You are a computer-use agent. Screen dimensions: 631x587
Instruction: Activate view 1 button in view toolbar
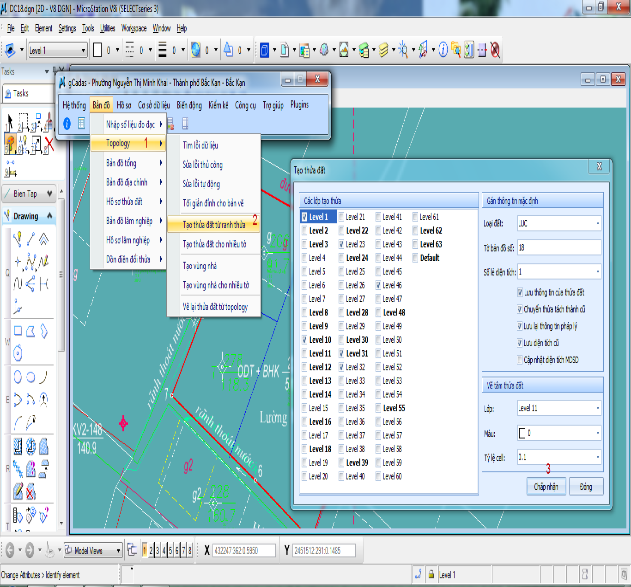(143, 550)
